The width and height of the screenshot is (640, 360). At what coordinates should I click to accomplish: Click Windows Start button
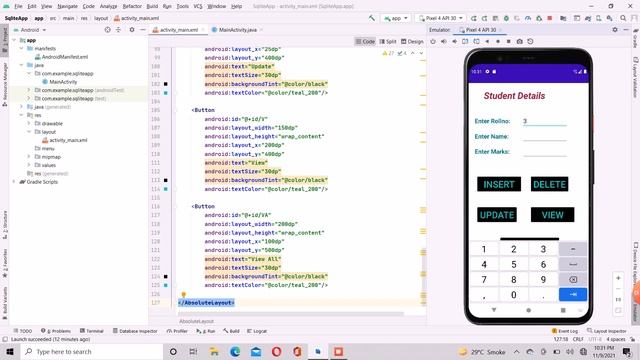click(x=10, y=351)
